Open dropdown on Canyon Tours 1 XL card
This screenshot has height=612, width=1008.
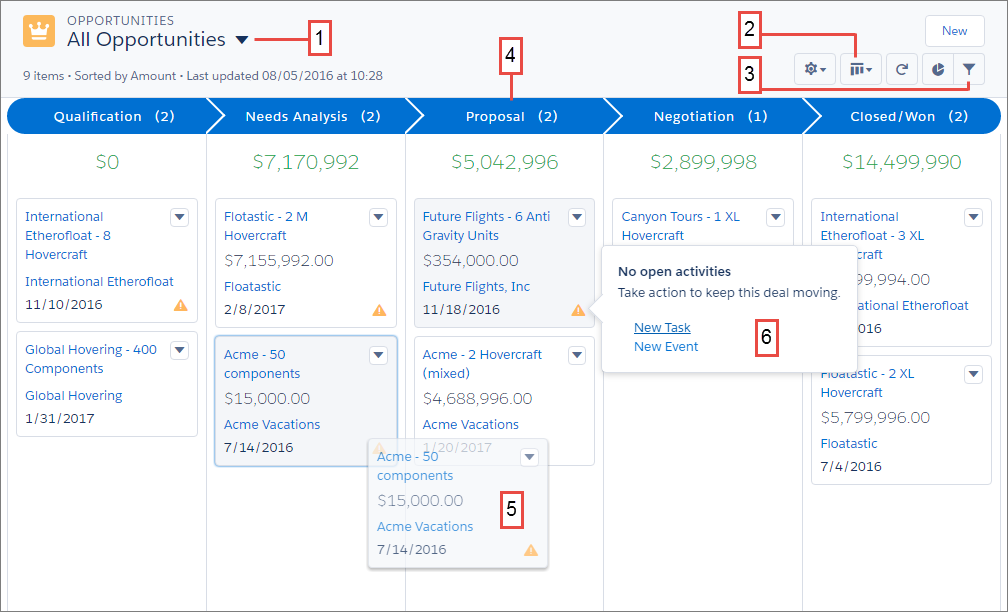tap(775, 217)
